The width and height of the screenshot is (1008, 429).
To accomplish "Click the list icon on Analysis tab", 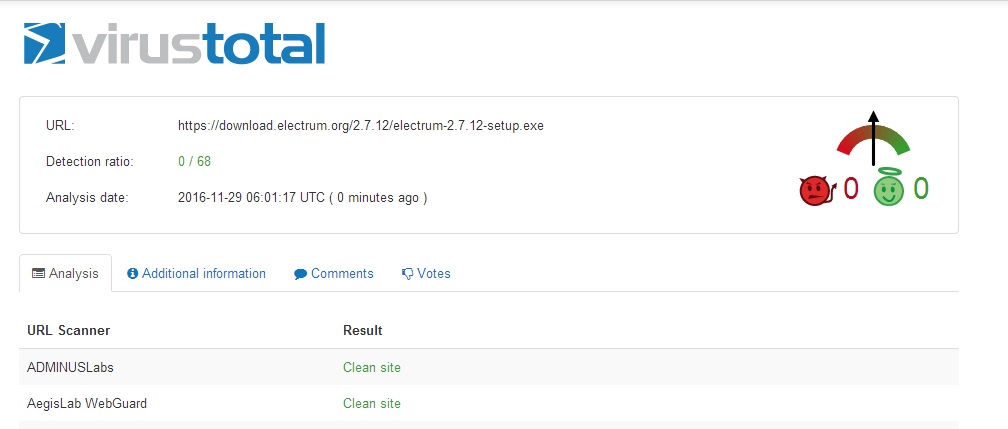I will [38, 273].
